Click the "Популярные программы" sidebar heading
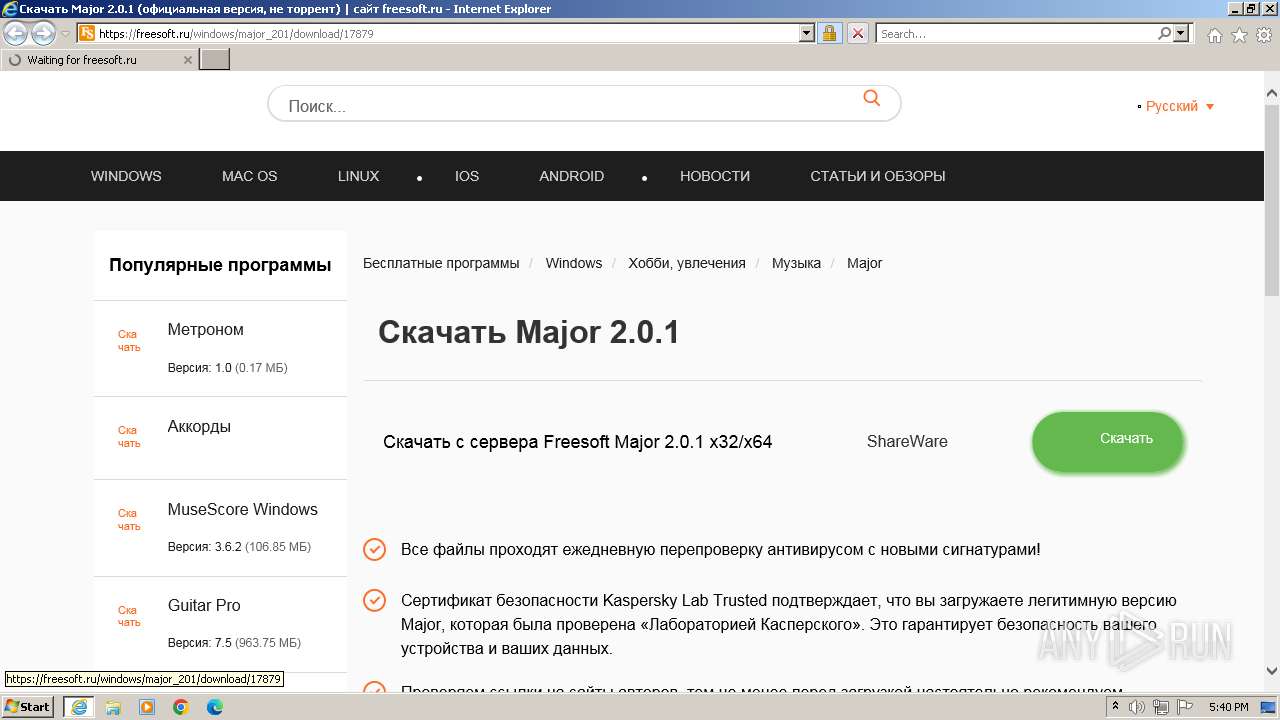1280x720 pixels. (220, 265)
